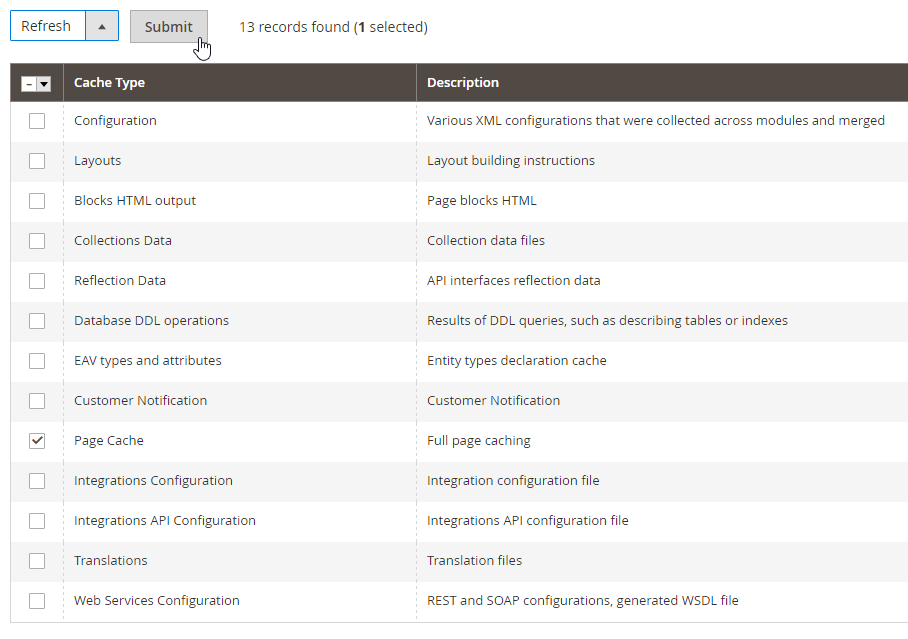
Task: Select Integrations API Configuration checkbox
Action: tap(37, 520)
